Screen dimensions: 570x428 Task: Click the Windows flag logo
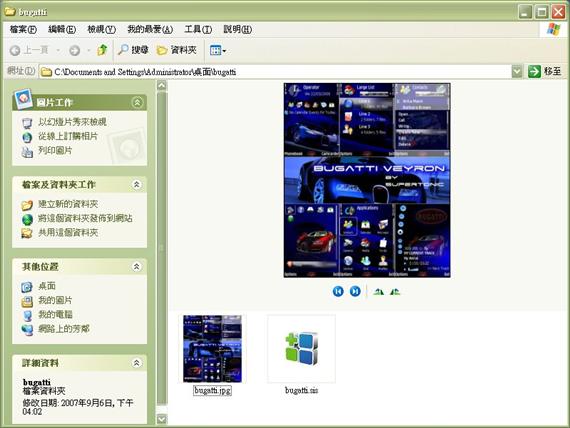553,29
